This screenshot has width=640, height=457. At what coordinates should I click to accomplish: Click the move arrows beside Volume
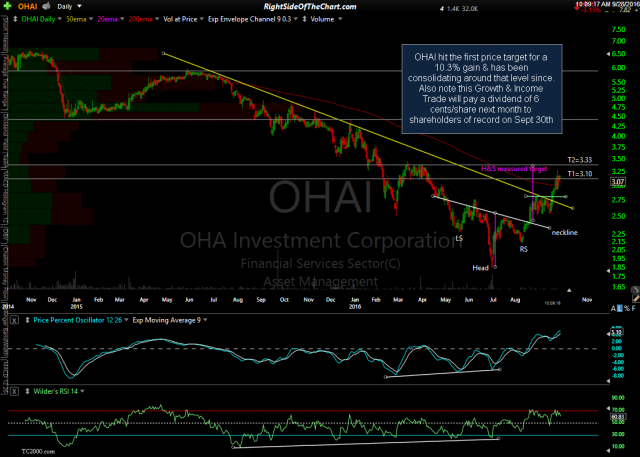click(x=304, y=19)
